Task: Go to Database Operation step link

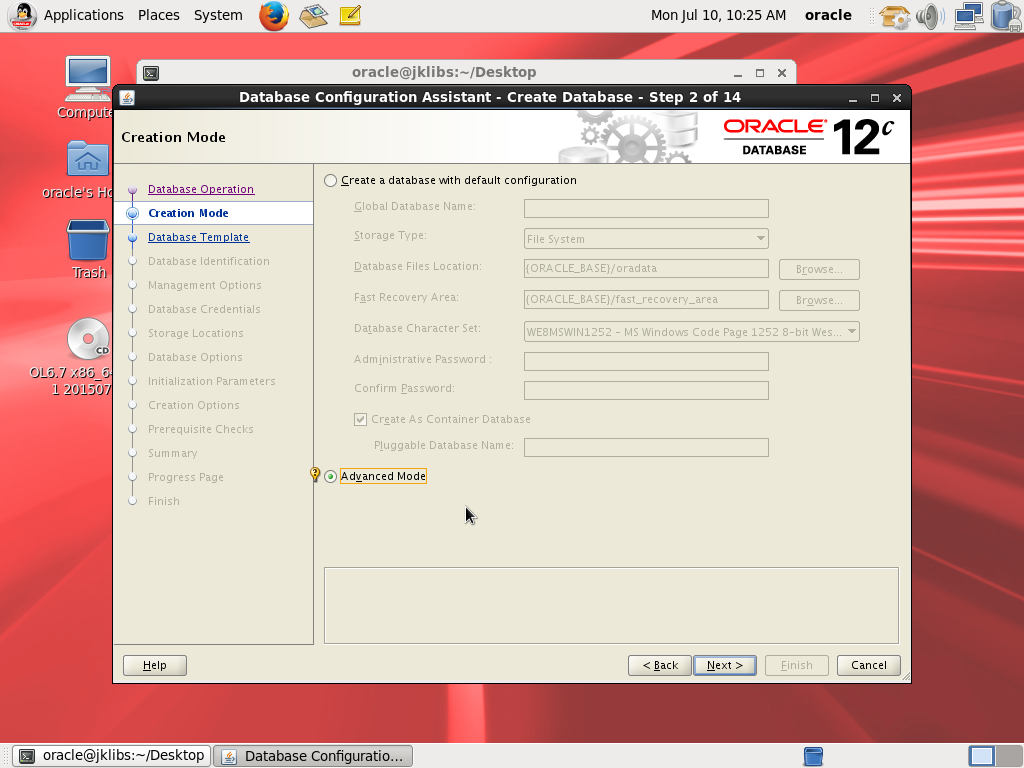Action: pyautogui.click(x=201, y=189)
